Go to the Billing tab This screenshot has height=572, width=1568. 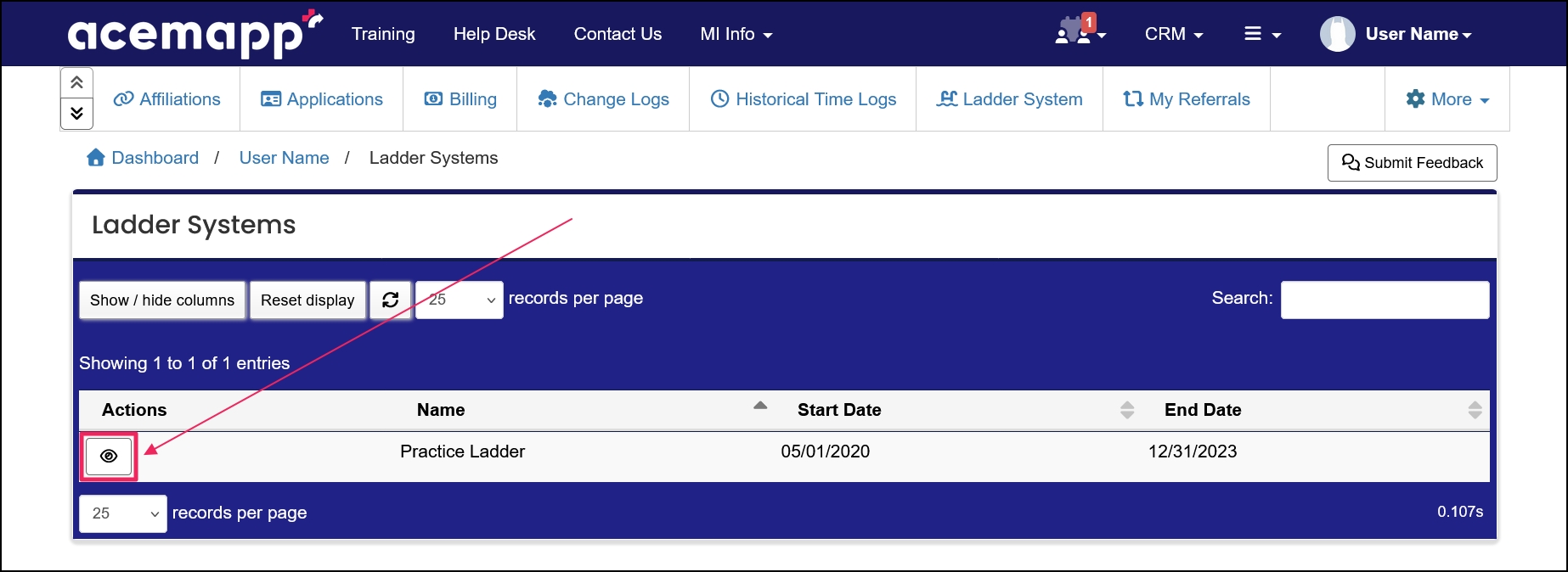460,99
